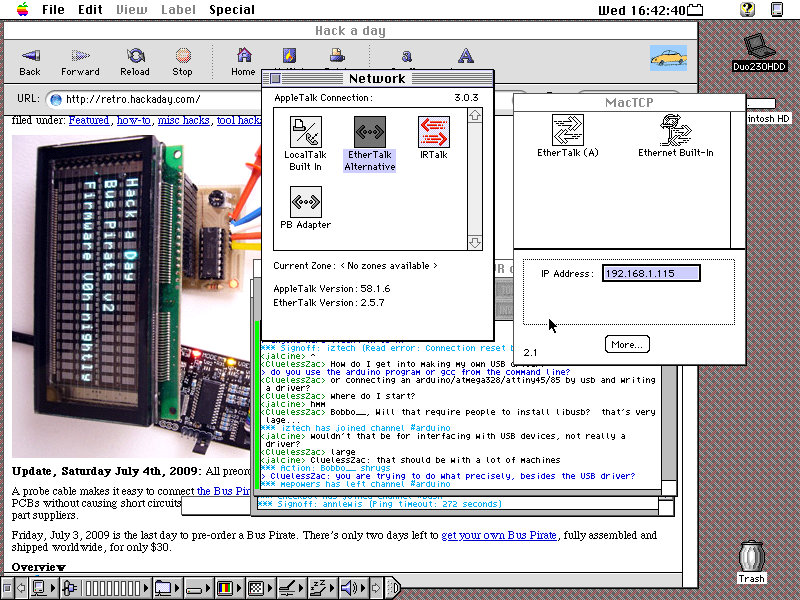Reload the Hack a day page

135,62
